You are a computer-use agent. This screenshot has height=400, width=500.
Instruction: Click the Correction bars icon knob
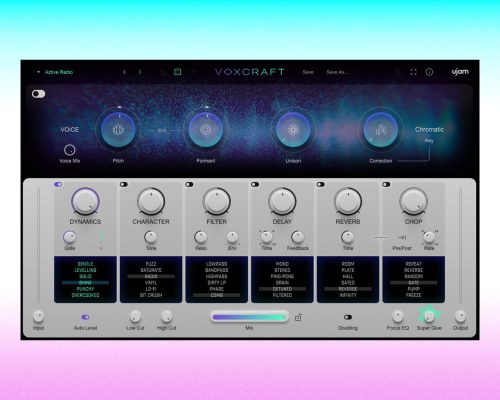[x=381, y=129]
